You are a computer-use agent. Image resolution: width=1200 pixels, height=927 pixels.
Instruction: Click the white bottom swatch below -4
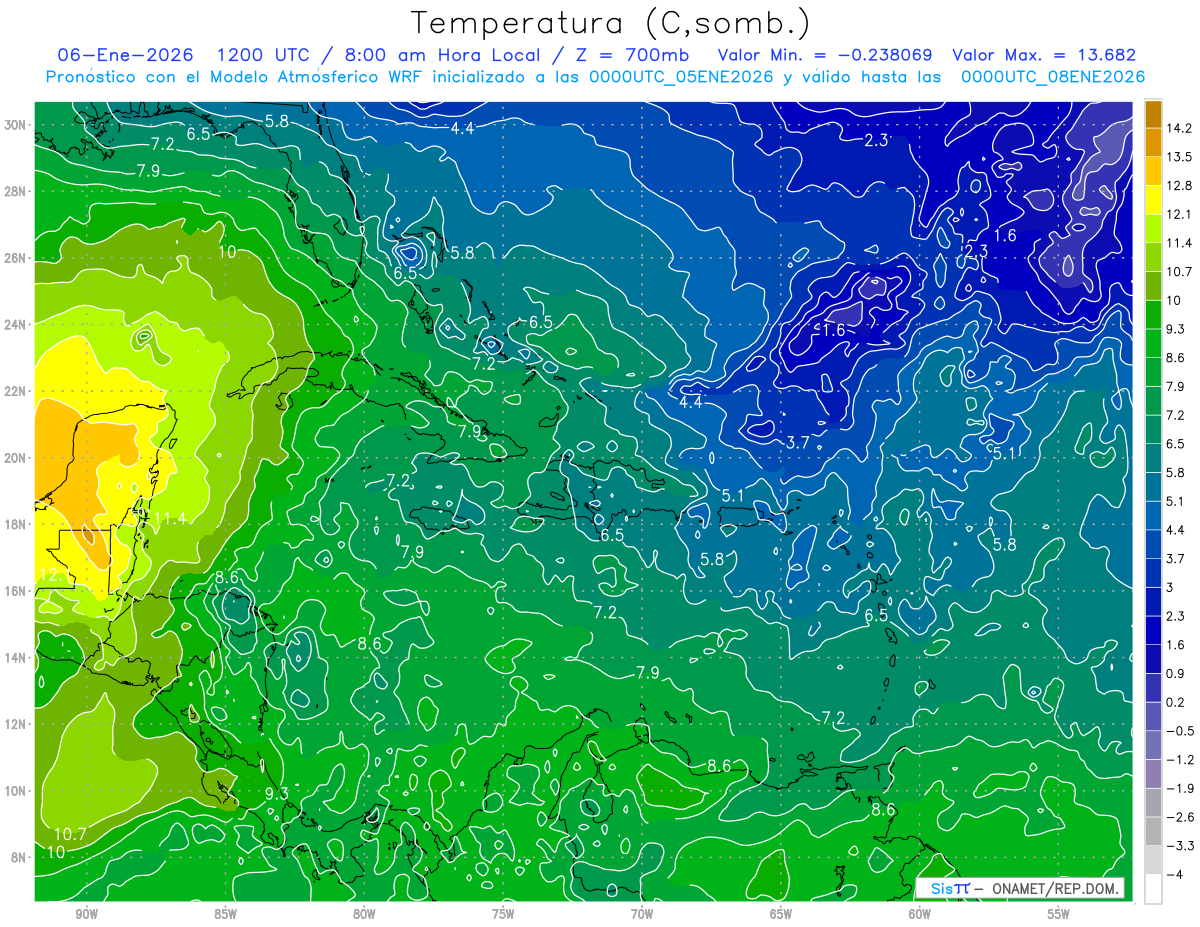coord(1153,888)
